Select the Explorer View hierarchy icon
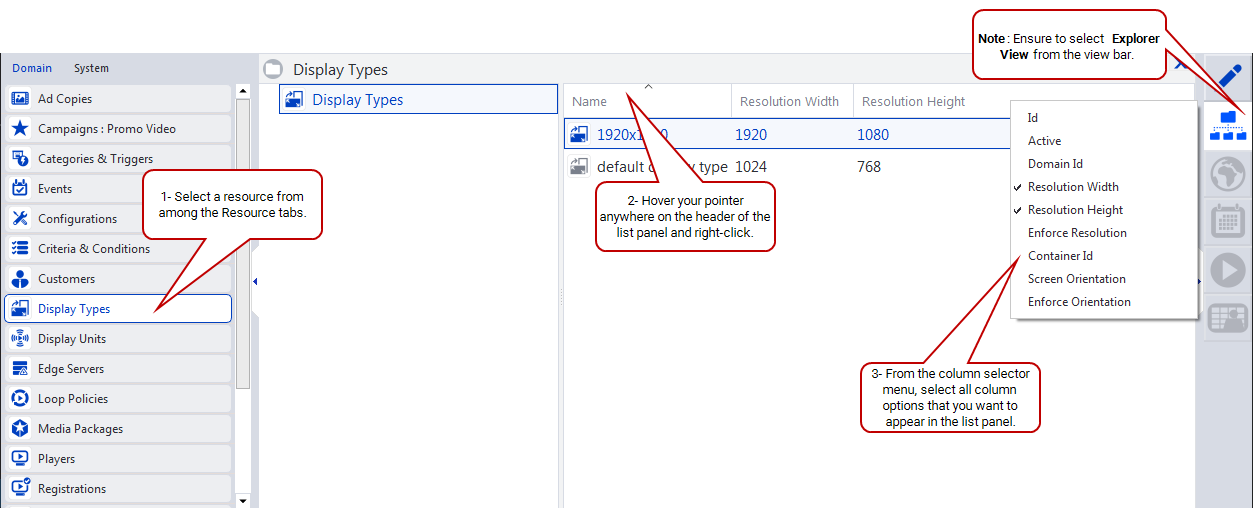 click(x=1228, y=125)
